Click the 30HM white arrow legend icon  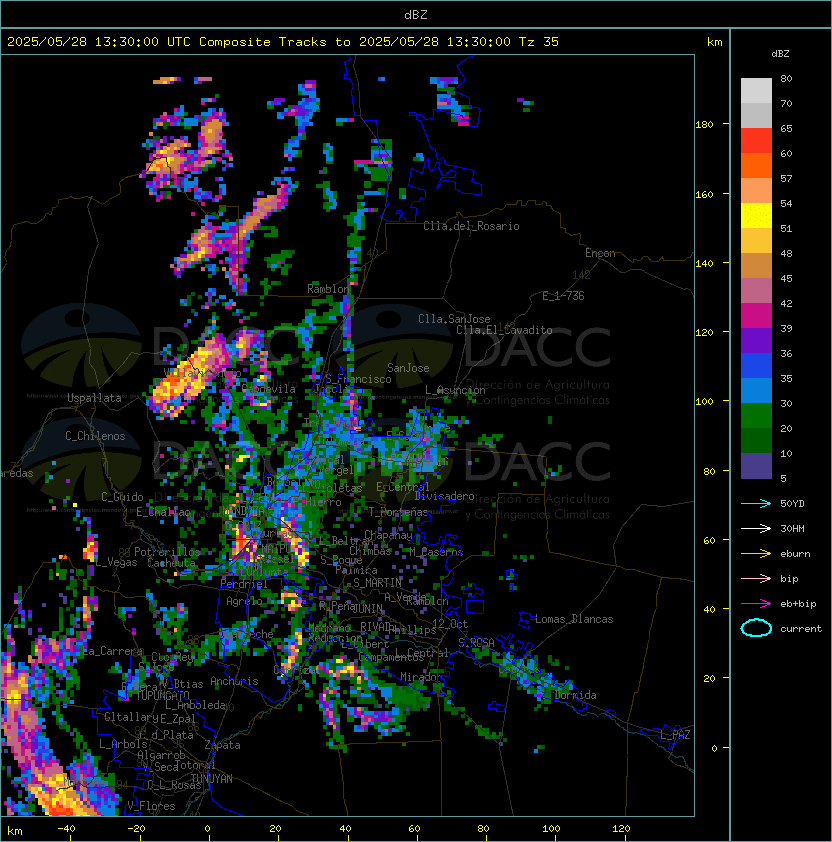point(756,529)
